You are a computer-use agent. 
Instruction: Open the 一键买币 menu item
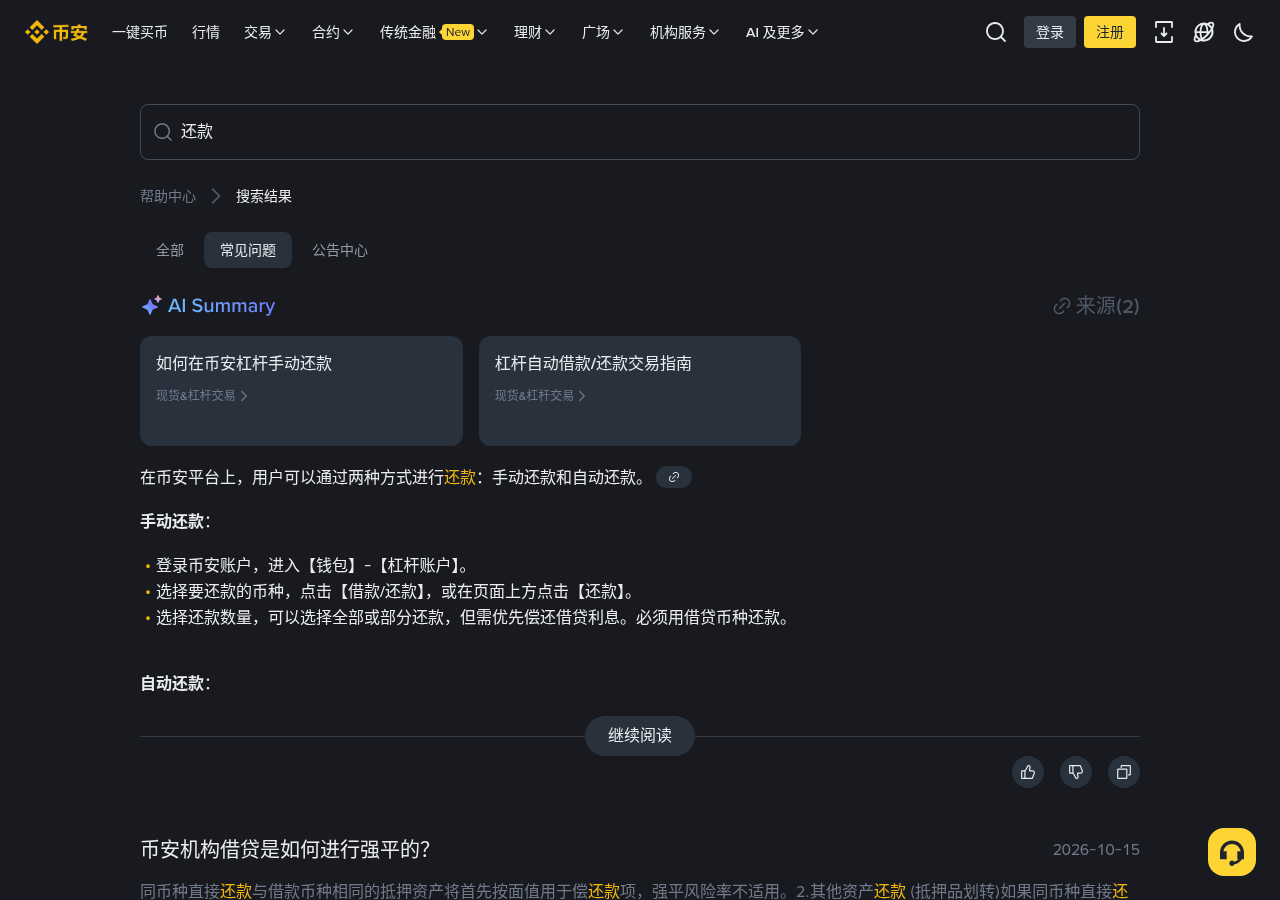[x=140, y=32]
